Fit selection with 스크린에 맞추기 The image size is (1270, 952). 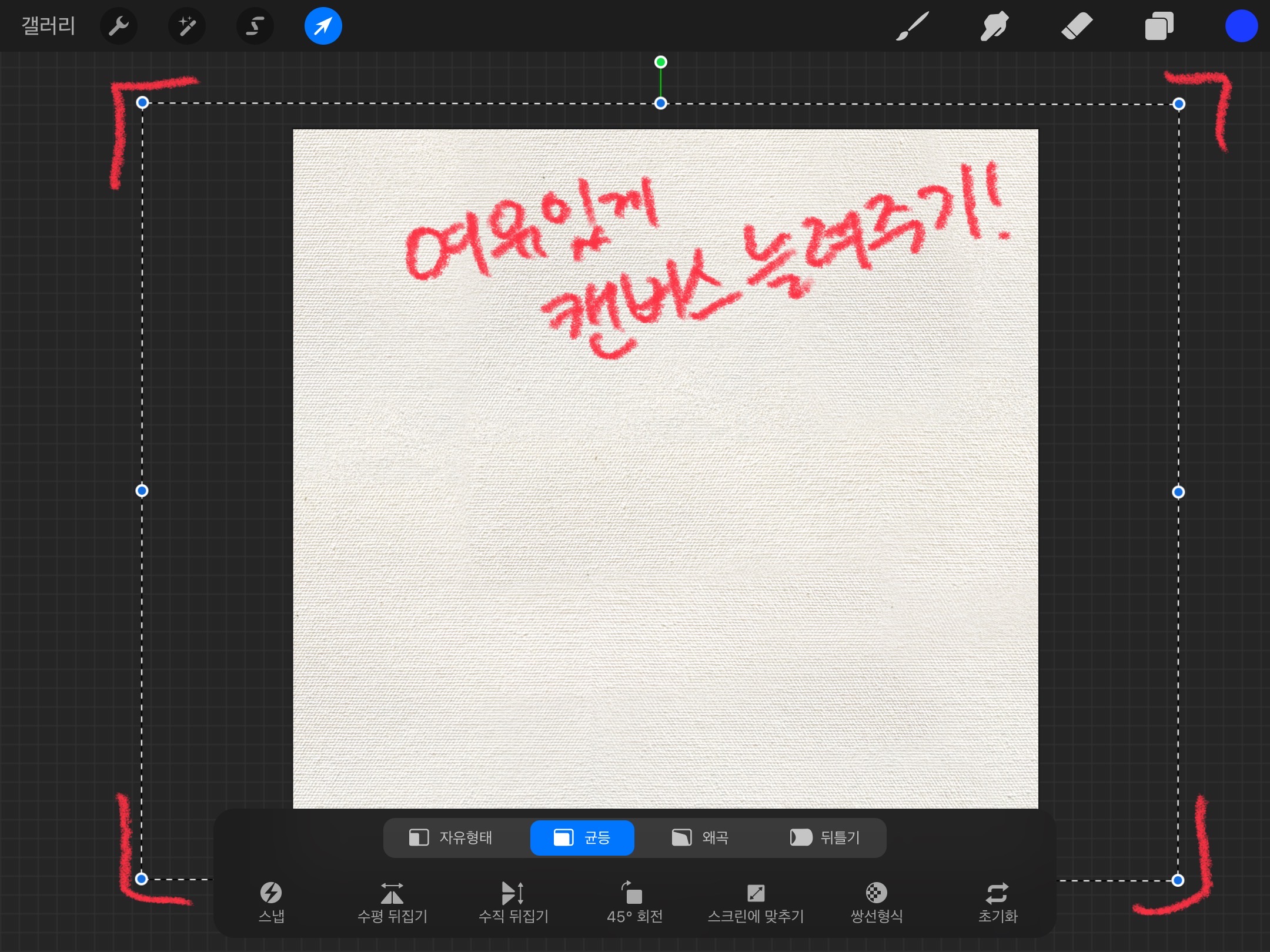coord(756,902)
